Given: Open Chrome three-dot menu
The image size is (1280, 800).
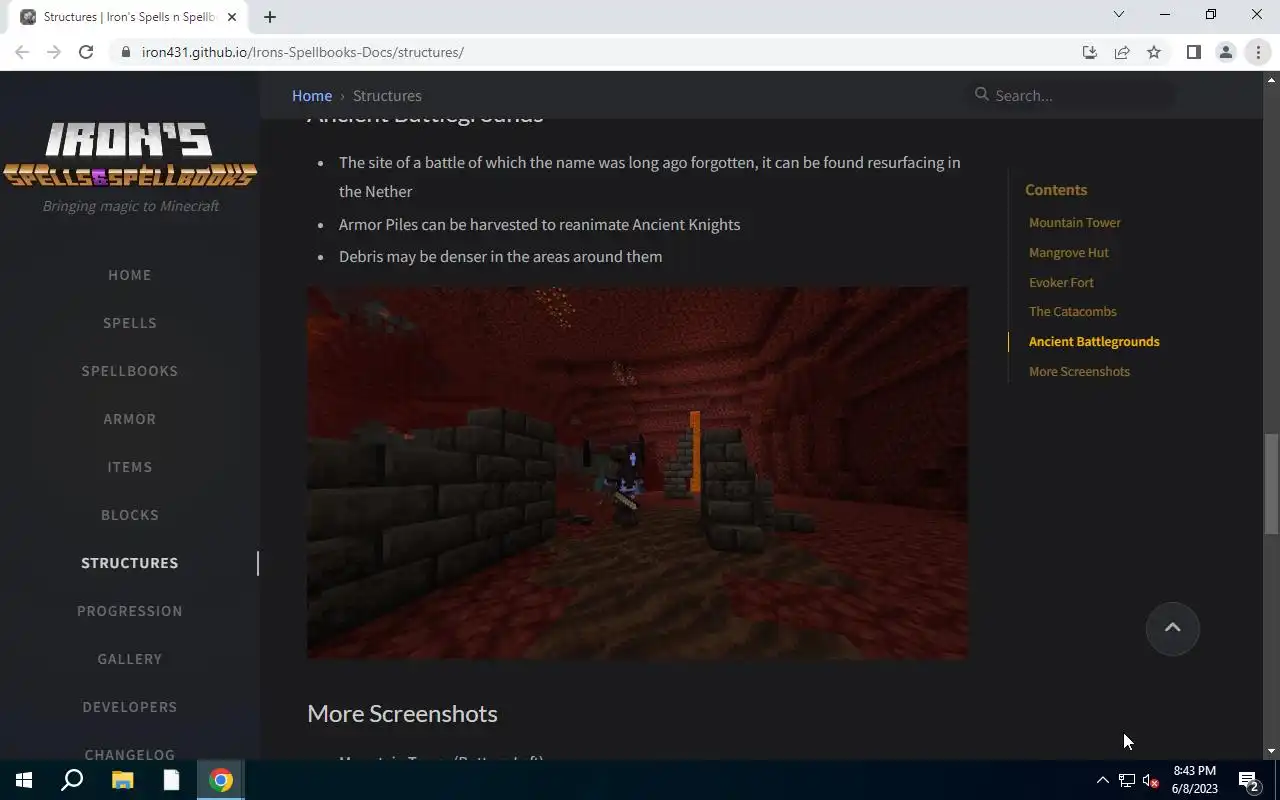Looking at the screenshot, I should [x=1258, y=52].
